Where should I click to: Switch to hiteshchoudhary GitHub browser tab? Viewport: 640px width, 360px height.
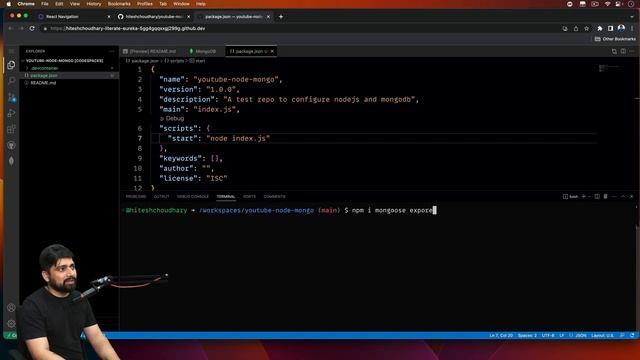click(x=154, y=17)
